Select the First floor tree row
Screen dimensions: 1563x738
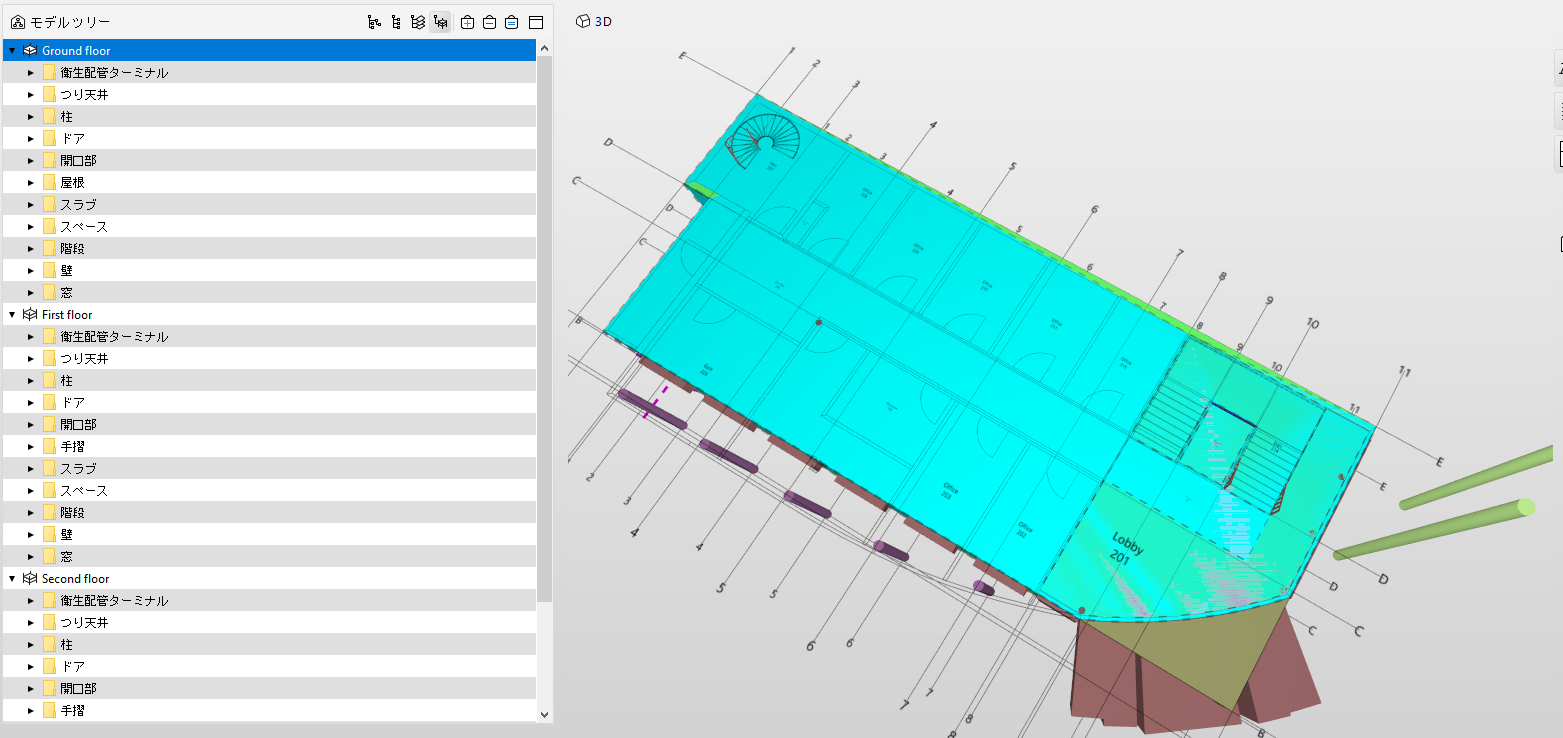[270, 314]
